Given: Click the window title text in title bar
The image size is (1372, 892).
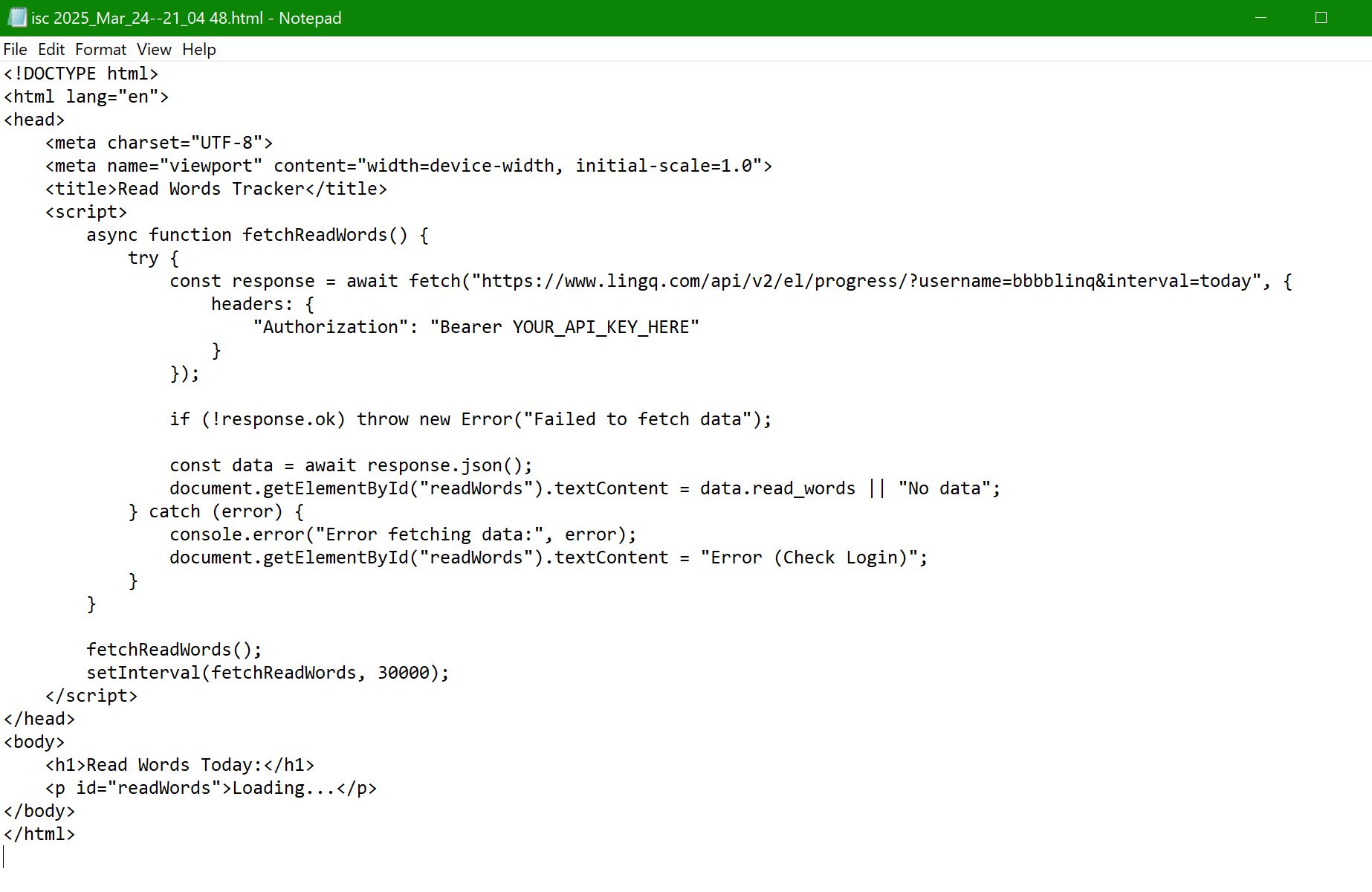Looking at the screenshot, I should pyautogui.click(x=187, y=18).
